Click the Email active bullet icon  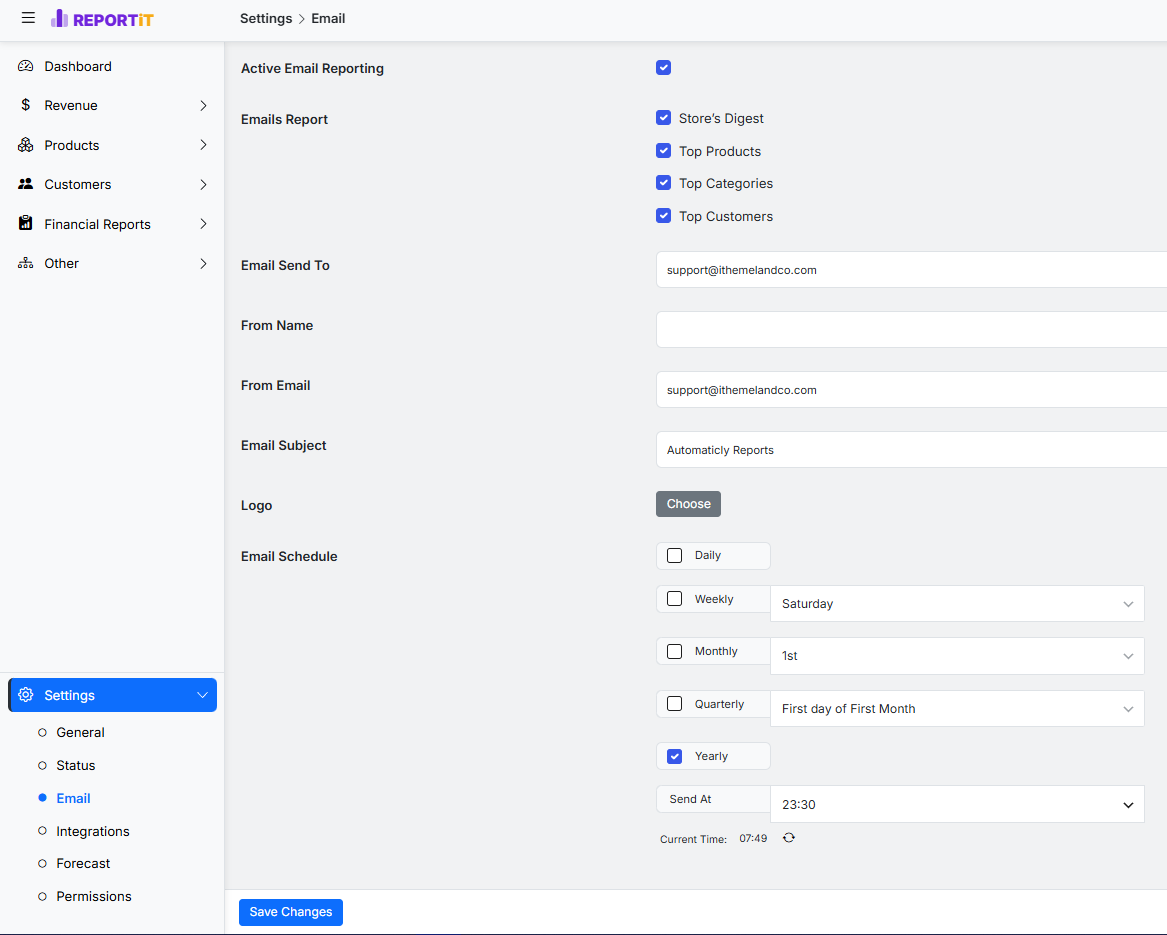[42, 797]
